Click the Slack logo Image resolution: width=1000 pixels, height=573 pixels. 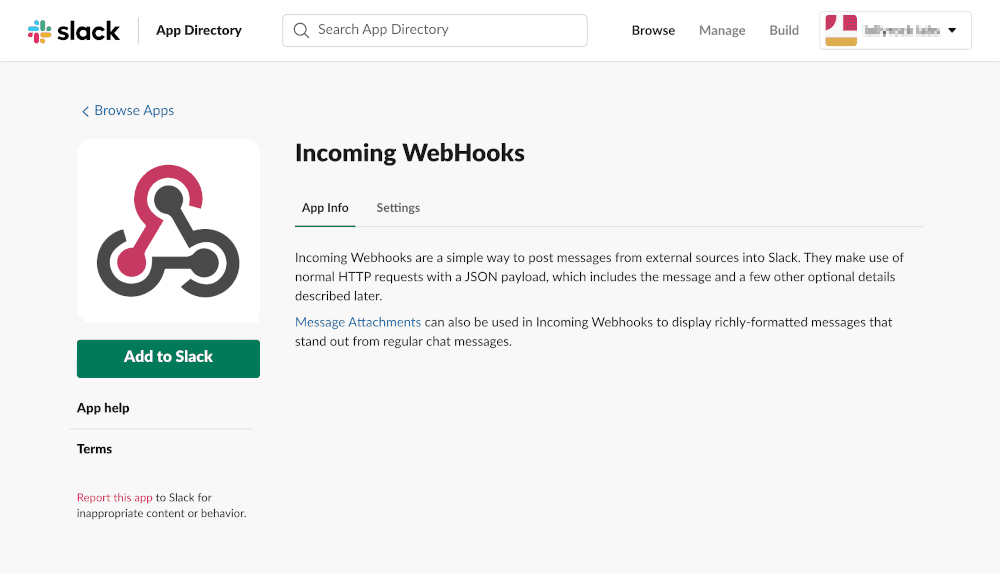click(x=73, y=31)
